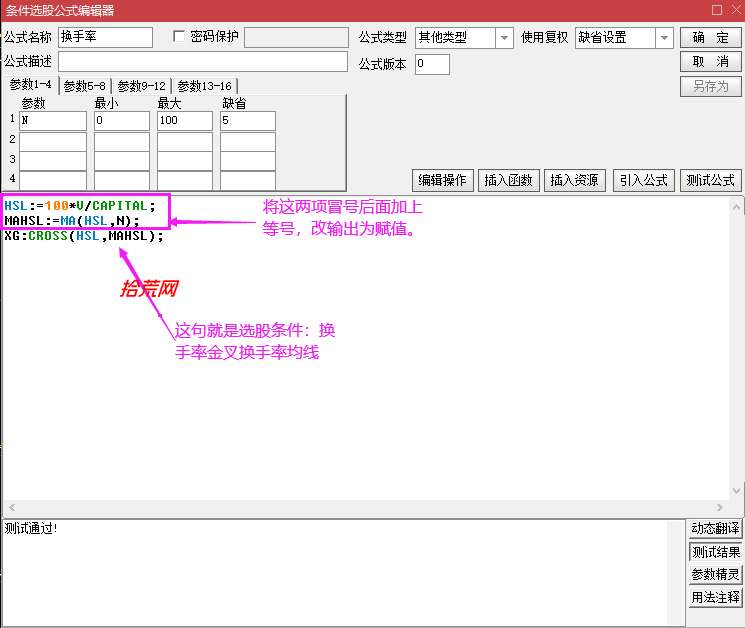Click the 插入函数 button
This screenshot has height=628, width=745.
click(x=508, y=181)
